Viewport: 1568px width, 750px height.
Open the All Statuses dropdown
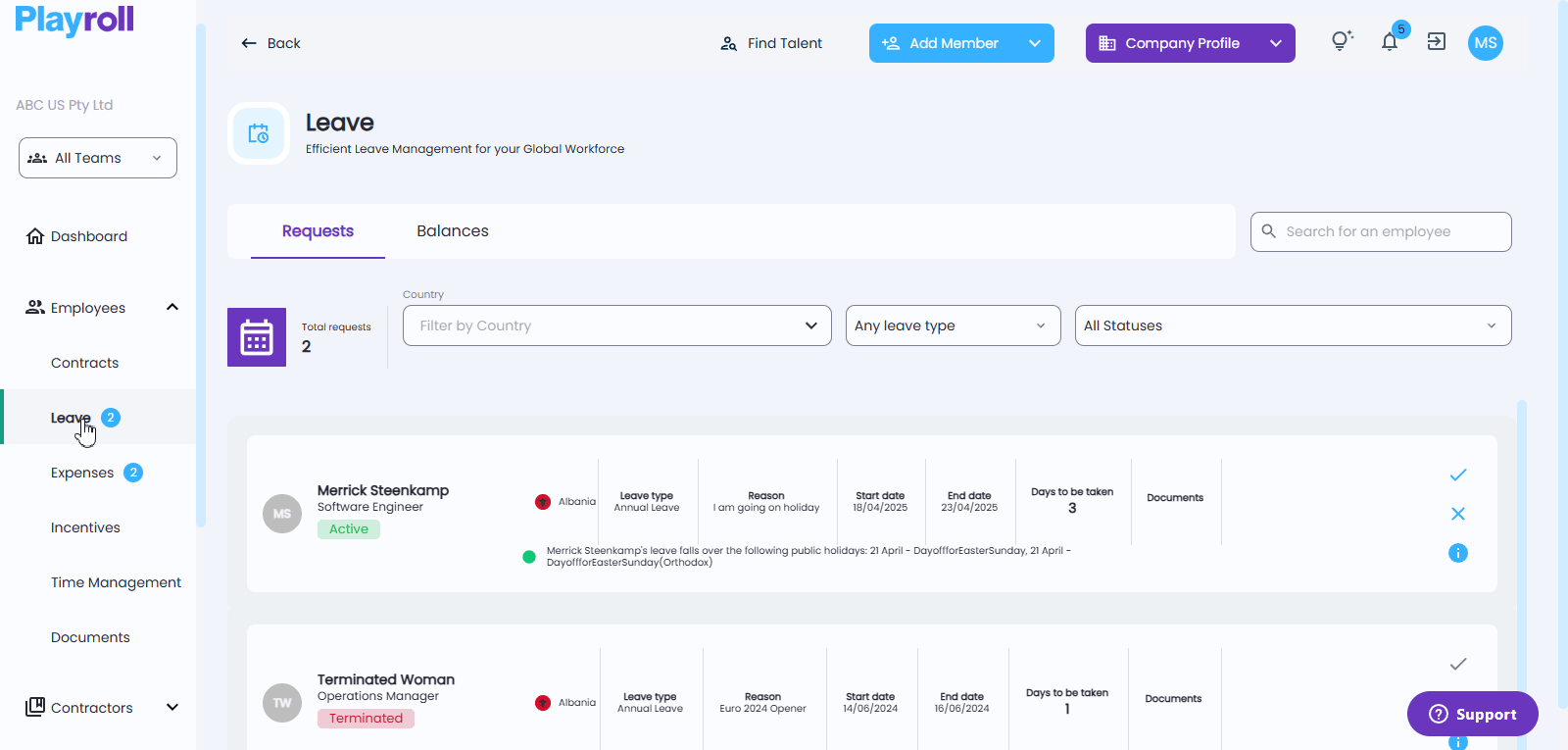pyautogui.click(x=1294, y=325)
